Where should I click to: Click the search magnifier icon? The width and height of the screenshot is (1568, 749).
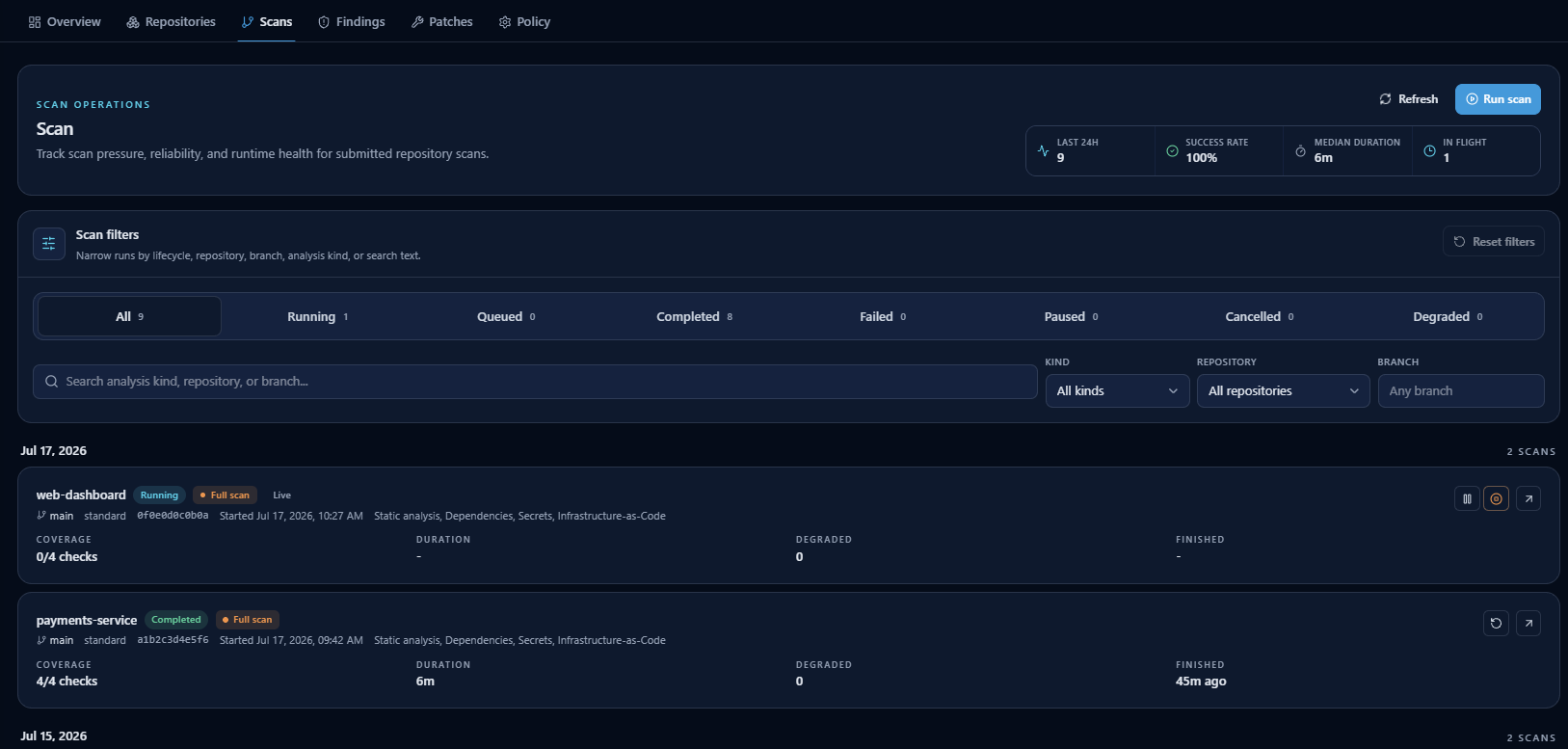coord(52,382)
